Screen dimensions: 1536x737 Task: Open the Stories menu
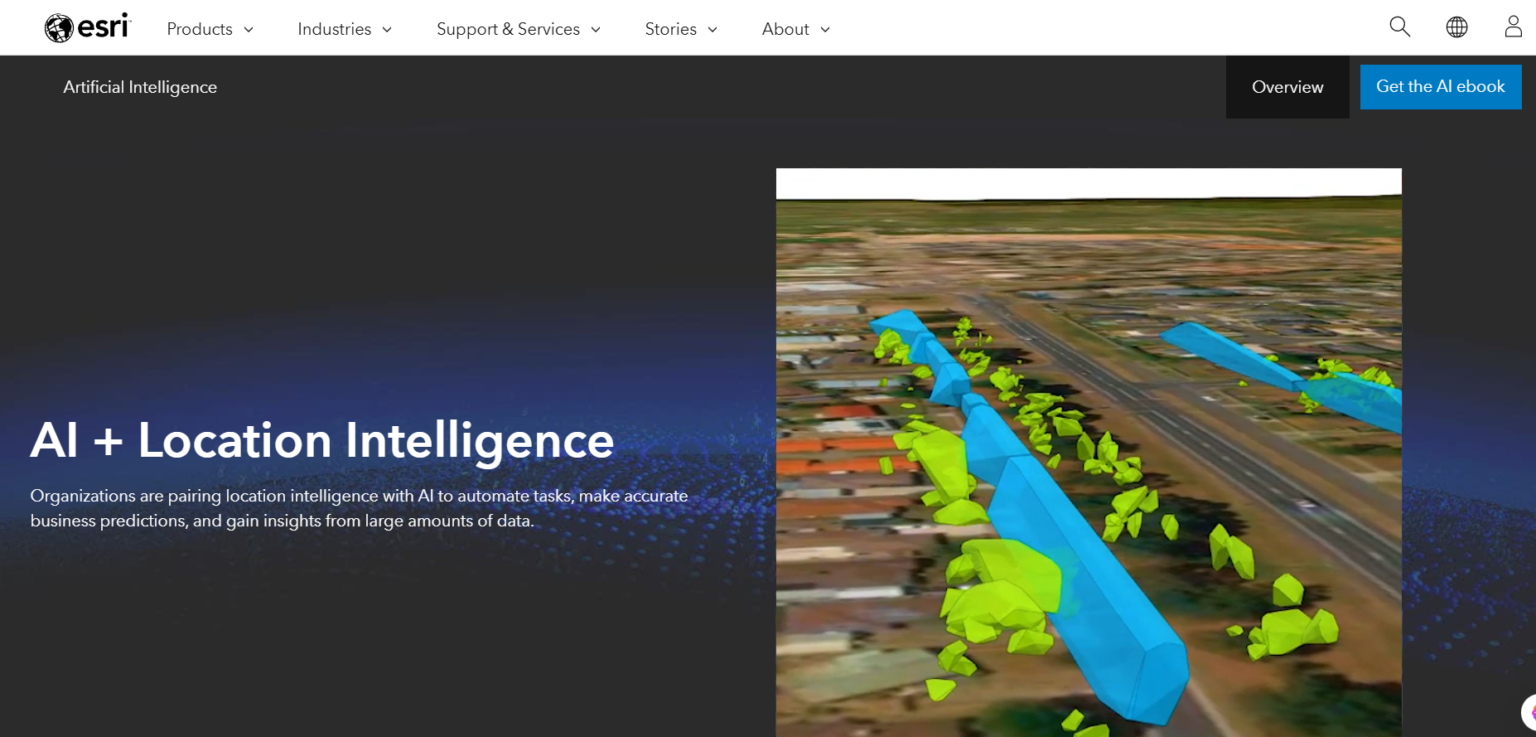pyautogui.click(x=681, y=29)
